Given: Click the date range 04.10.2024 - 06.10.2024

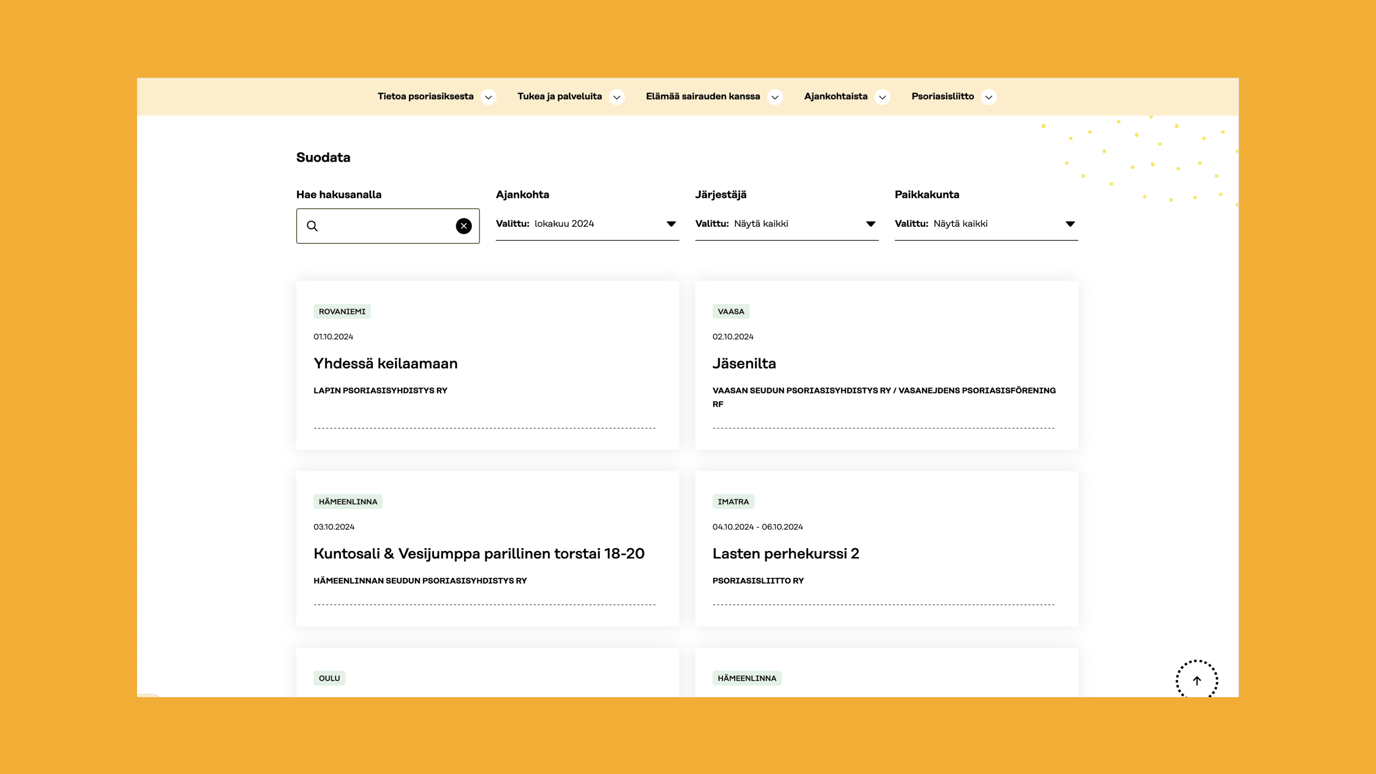Looking at the screenshot, I should pyautogui.click(x=758, y=527).
